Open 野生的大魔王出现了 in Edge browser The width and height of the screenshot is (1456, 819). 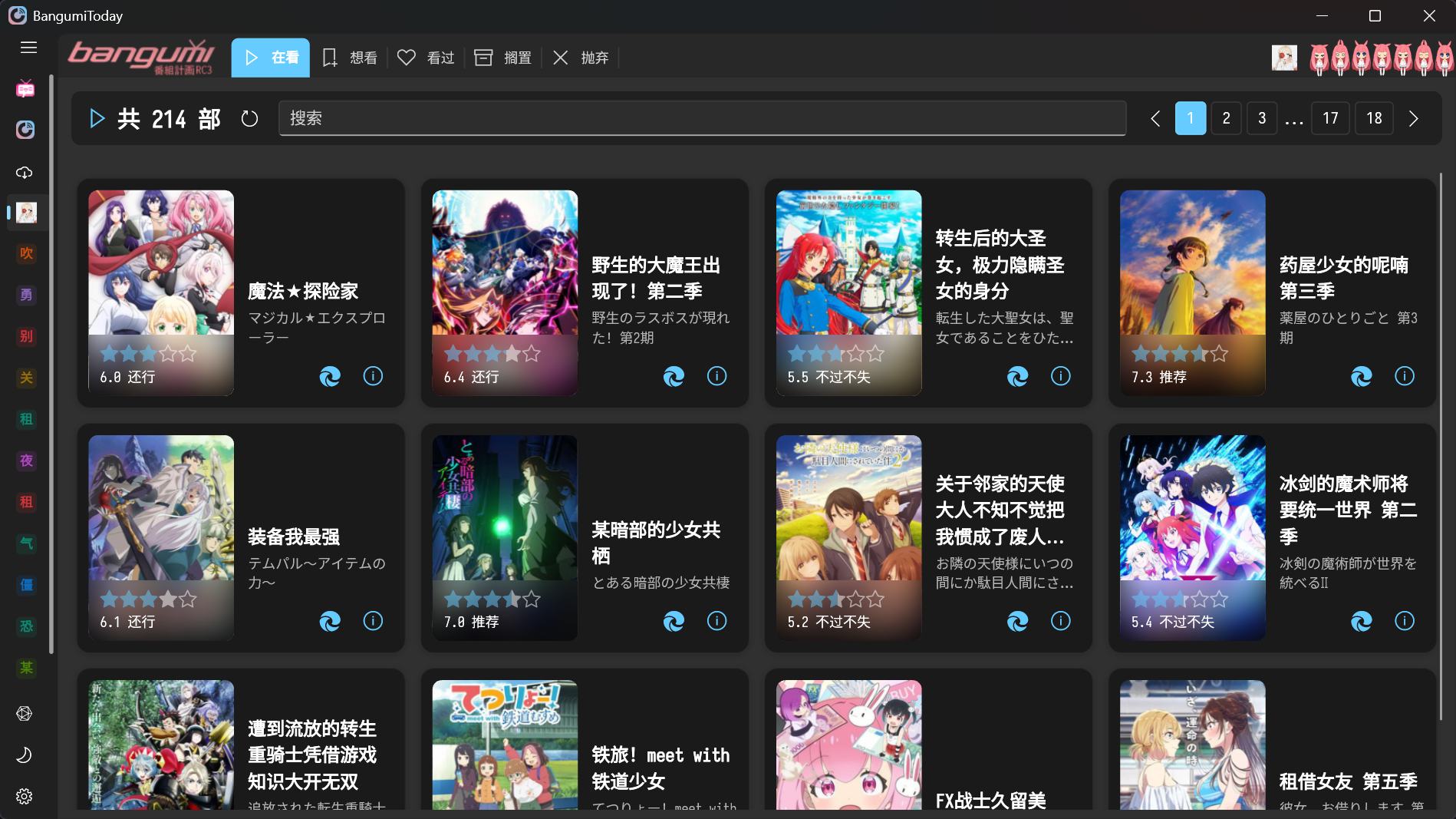[x=674, y=376]
